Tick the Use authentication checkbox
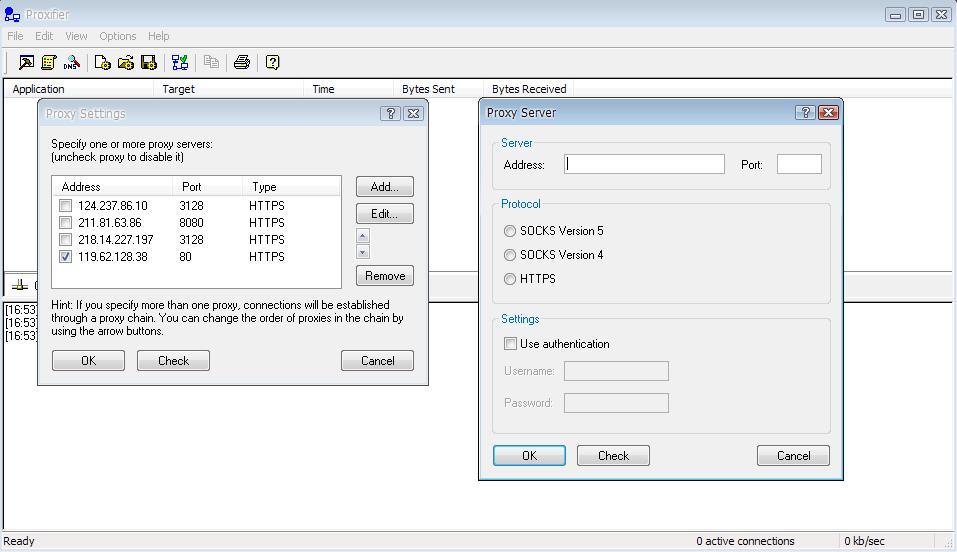 point(510,343)
